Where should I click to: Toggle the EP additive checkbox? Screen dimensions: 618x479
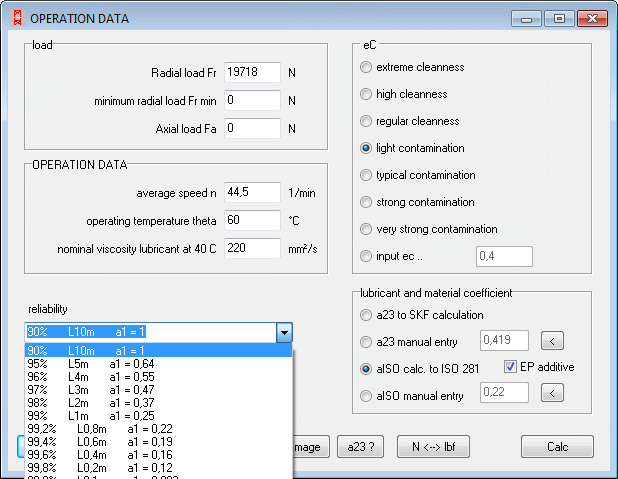pos(511,367)
